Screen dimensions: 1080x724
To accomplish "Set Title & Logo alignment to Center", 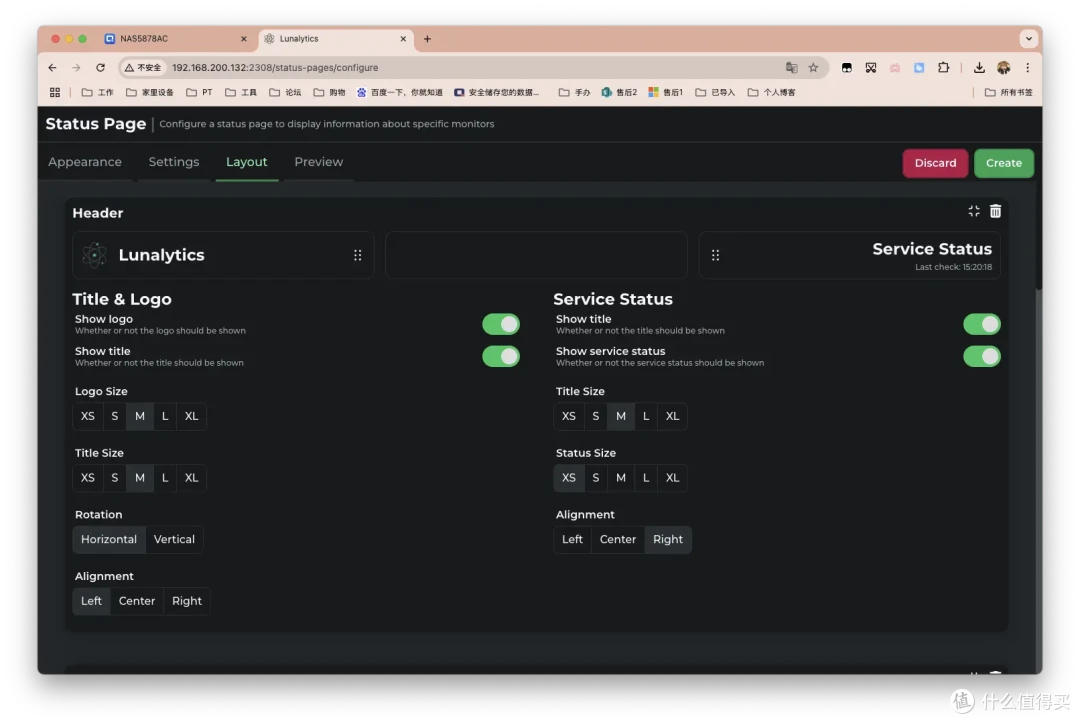I will (x=136, y=601).
